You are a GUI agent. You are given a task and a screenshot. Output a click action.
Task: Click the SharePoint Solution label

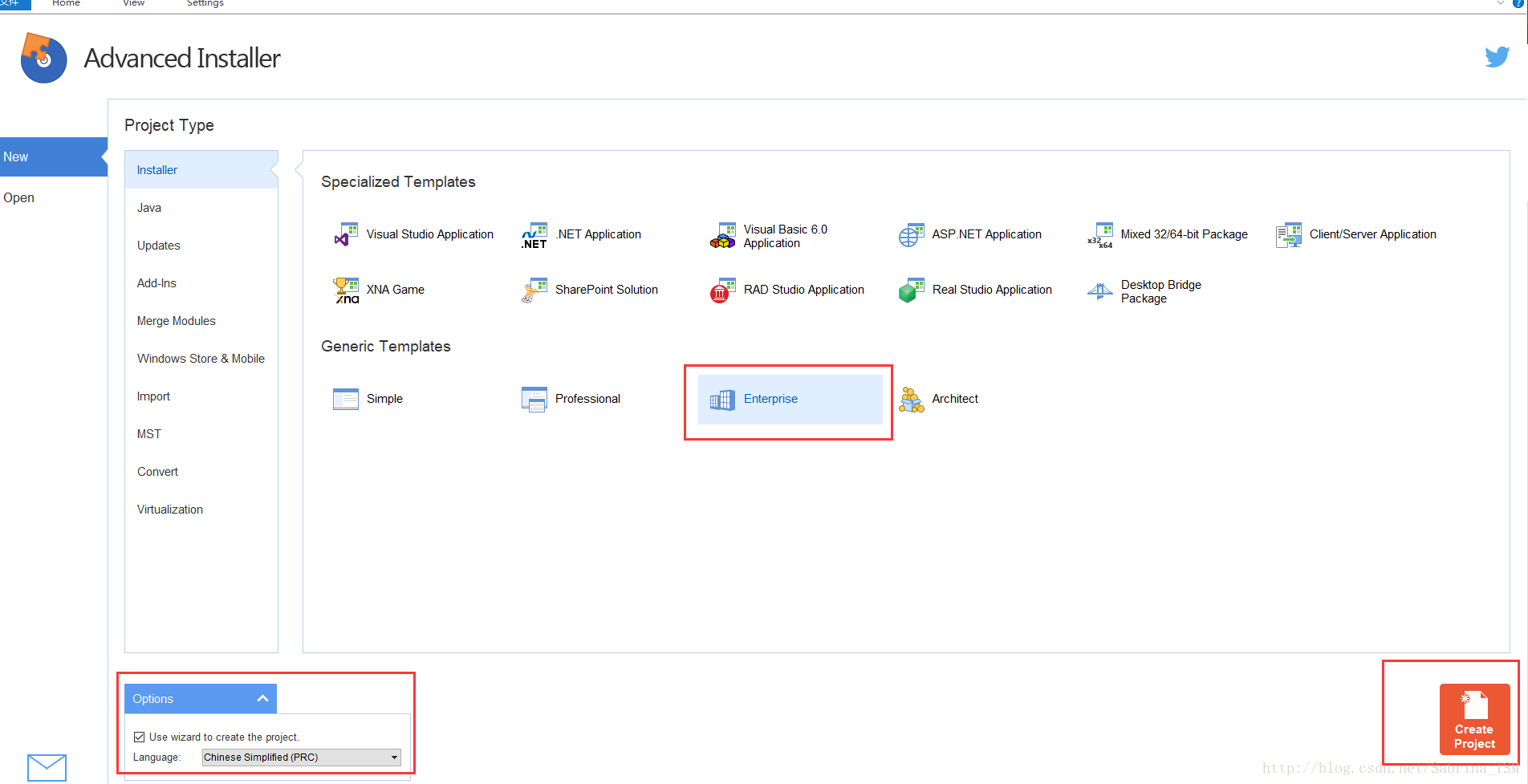pos(607,290)
